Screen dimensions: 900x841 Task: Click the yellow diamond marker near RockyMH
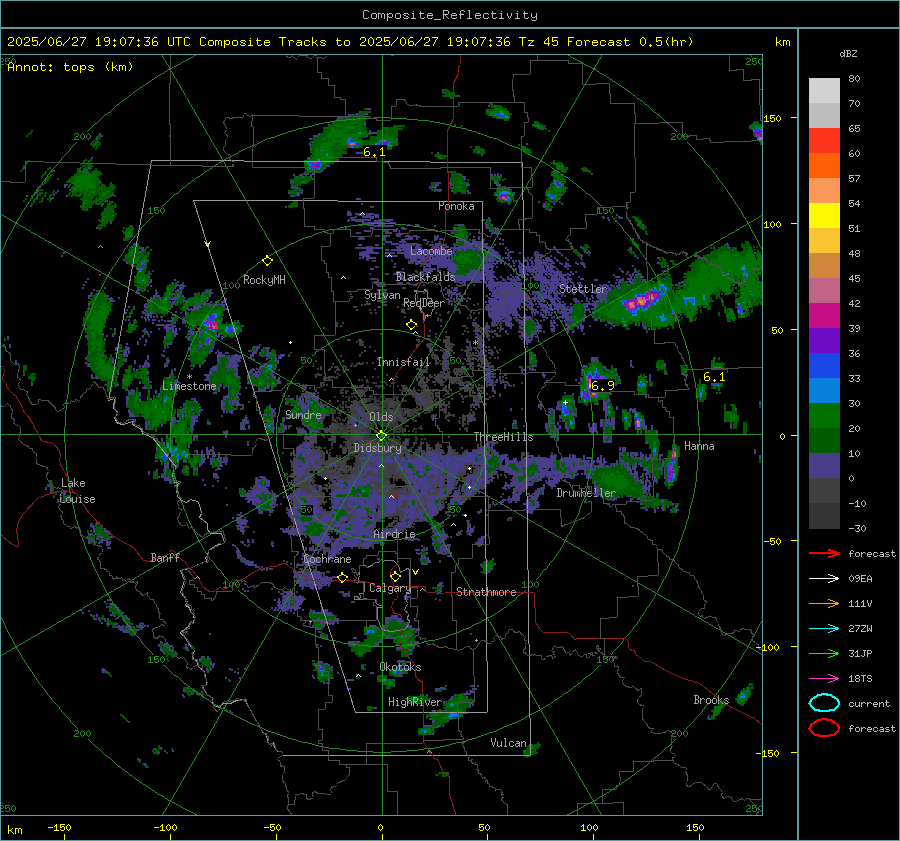267,261
